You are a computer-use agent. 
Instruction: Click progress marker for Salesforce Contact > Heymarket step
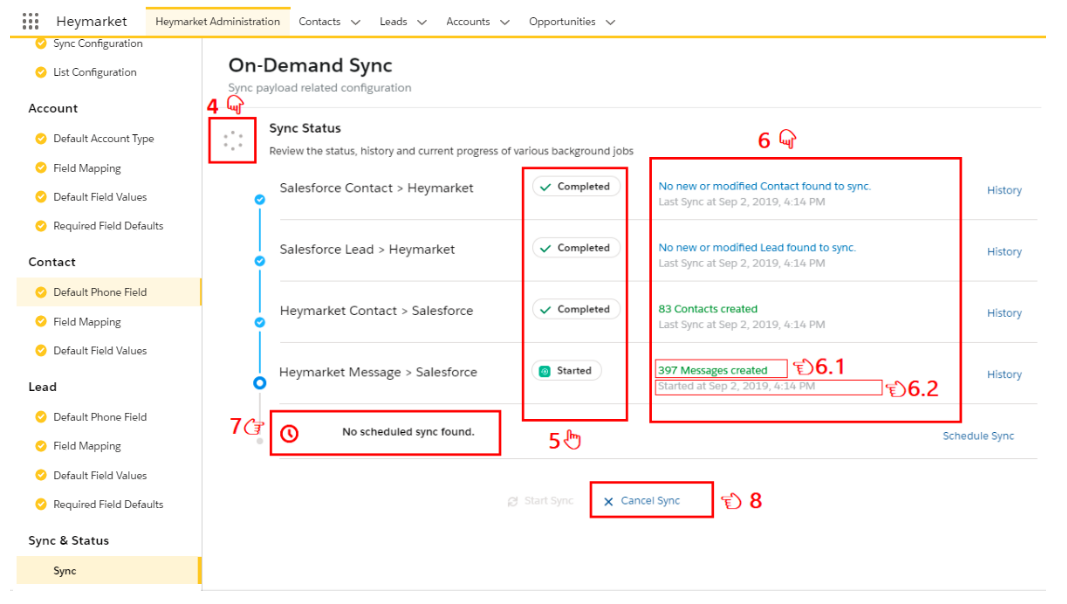point(259,199)
